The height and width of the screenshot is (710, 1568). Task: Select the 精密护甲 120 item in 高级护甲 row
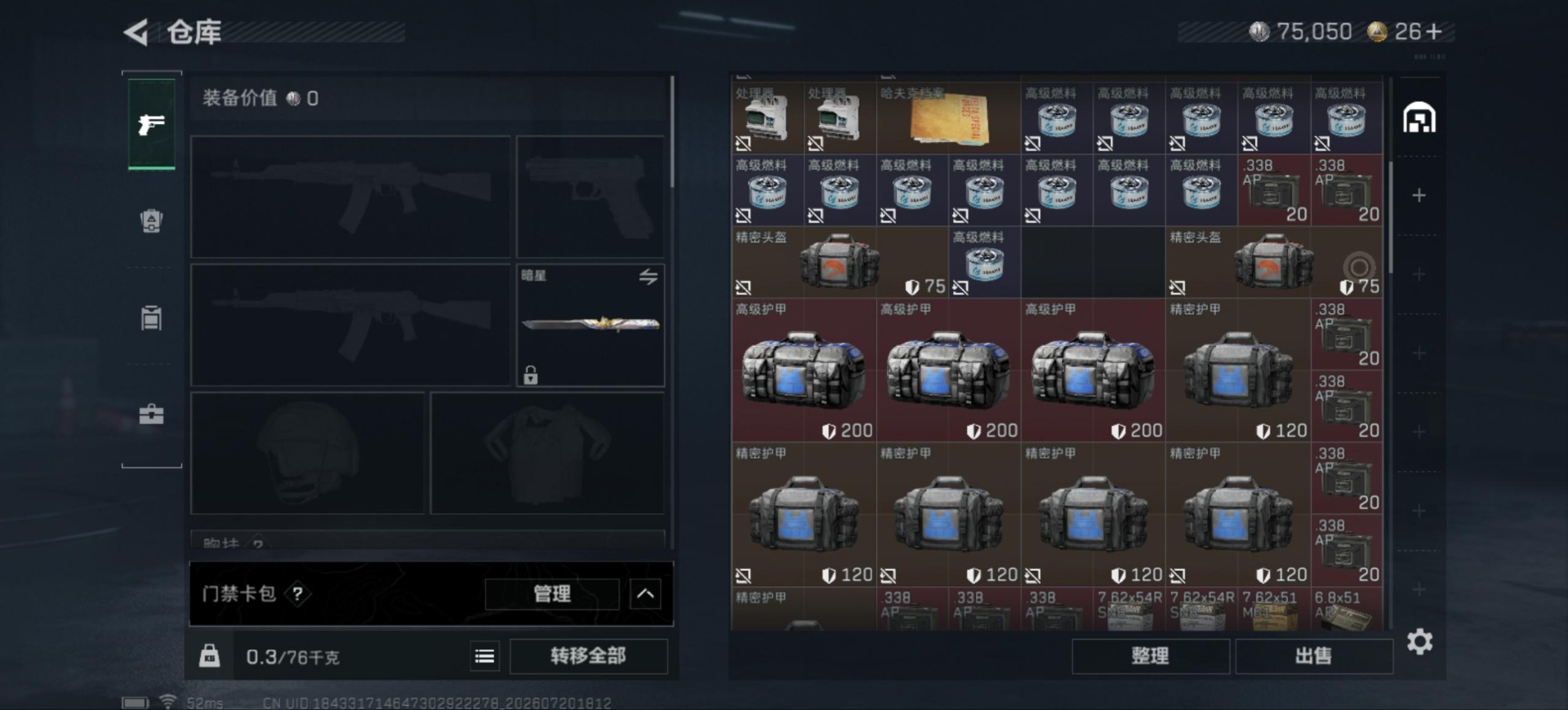click(x=1238, y=371)
